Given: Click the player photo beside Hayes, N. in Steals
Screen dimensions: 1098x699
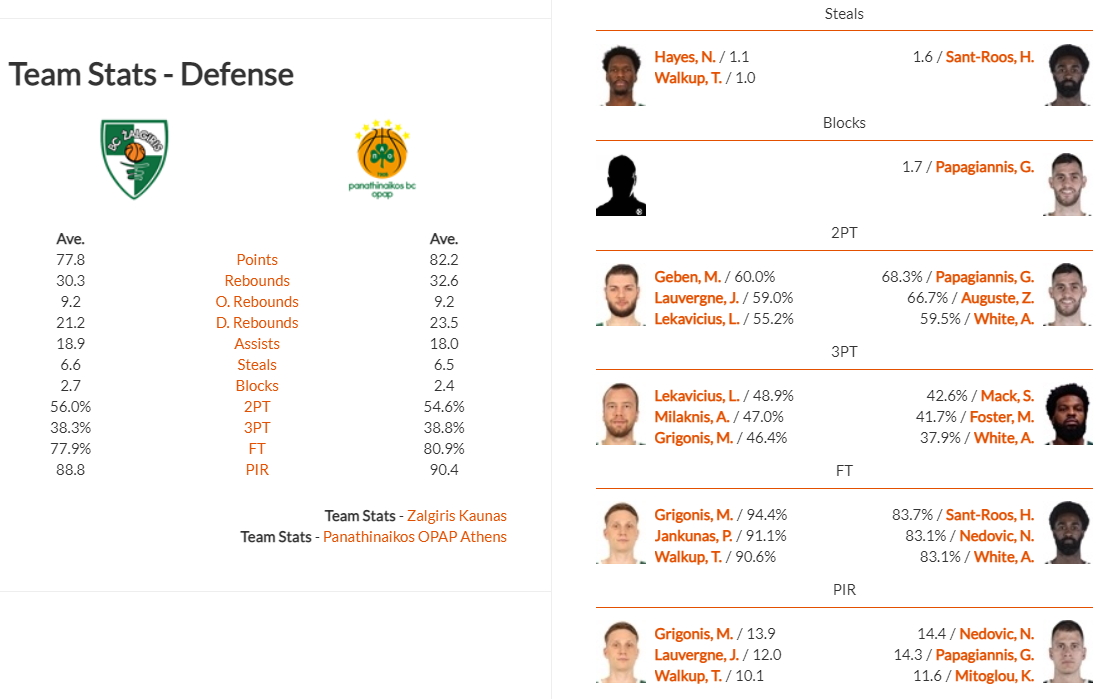Looking at the screenshot, I should [621, 75].
